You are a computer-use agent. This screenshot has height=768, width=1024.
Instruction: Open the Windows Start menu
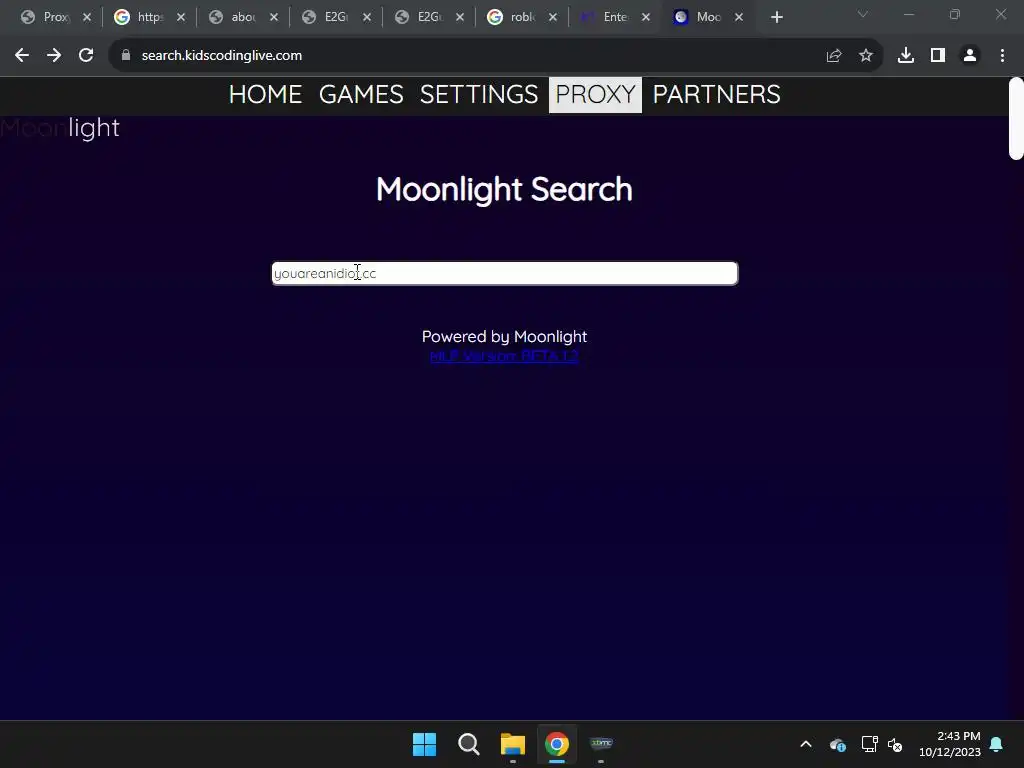[424, 744]
